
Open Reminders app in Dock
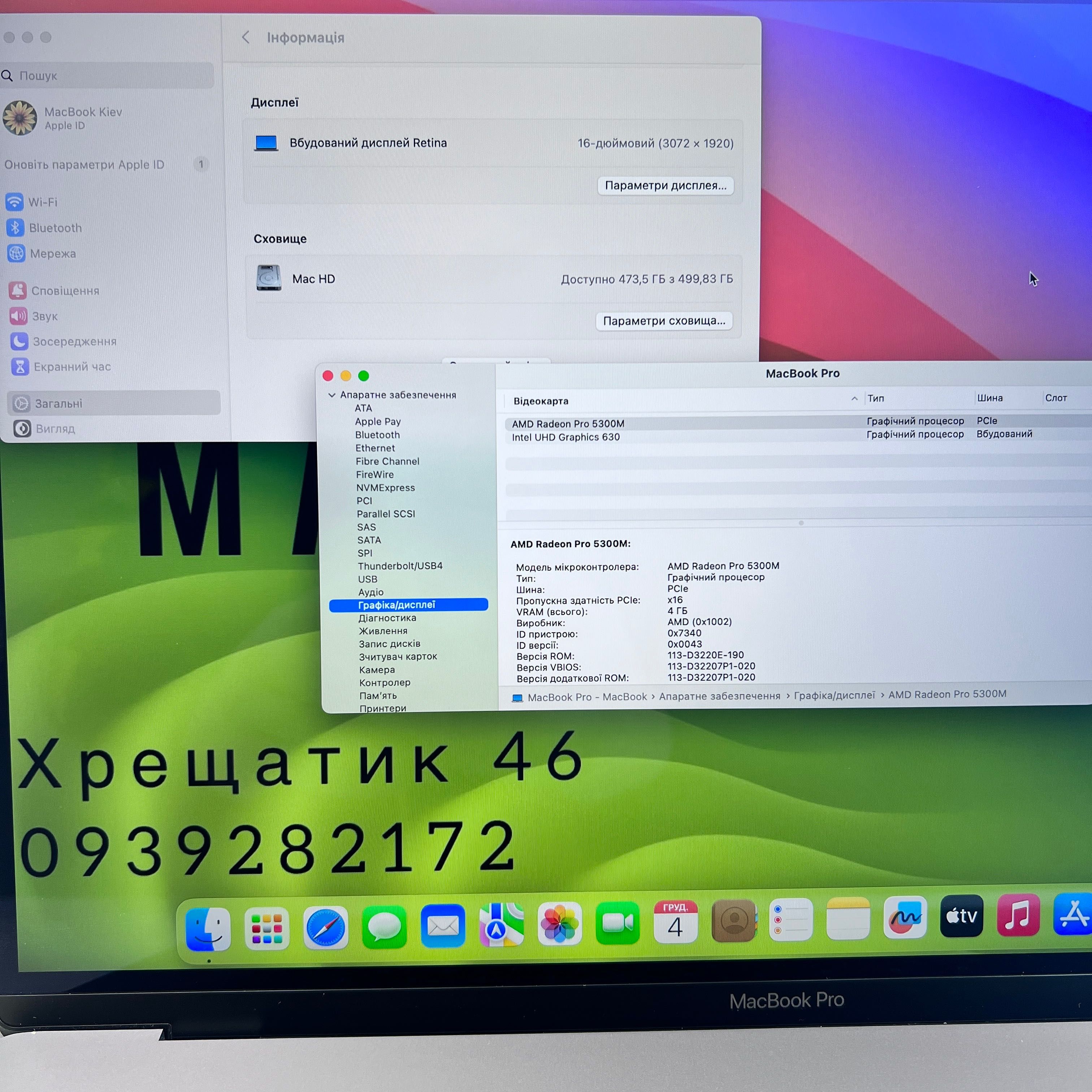(x=791, y=920)
